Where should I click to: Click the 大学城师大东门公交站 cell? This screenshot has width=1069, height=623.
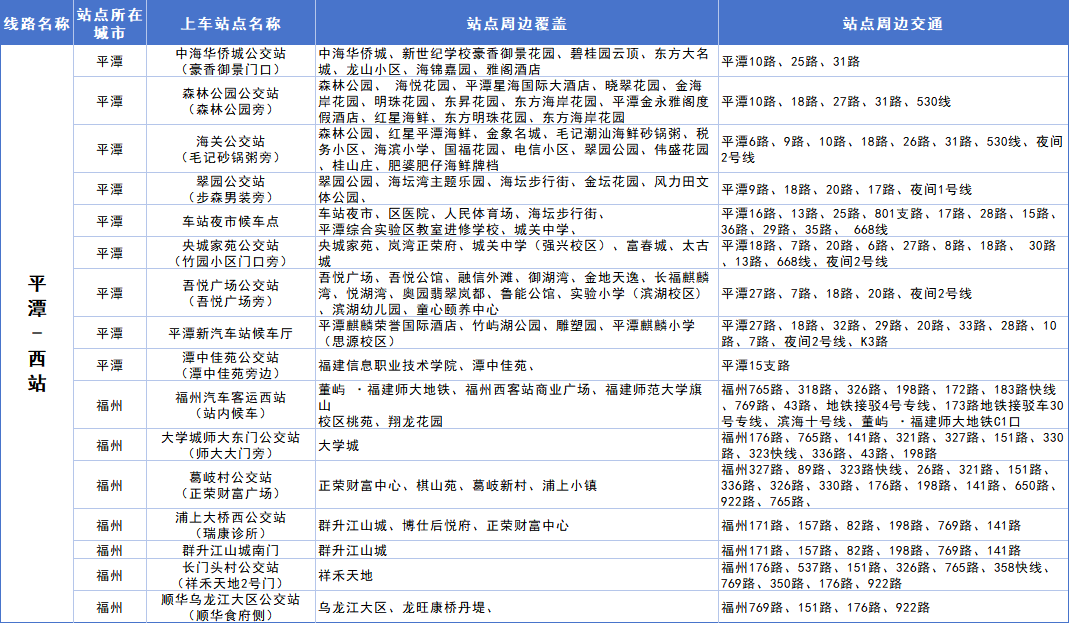(x=231, y=445)
